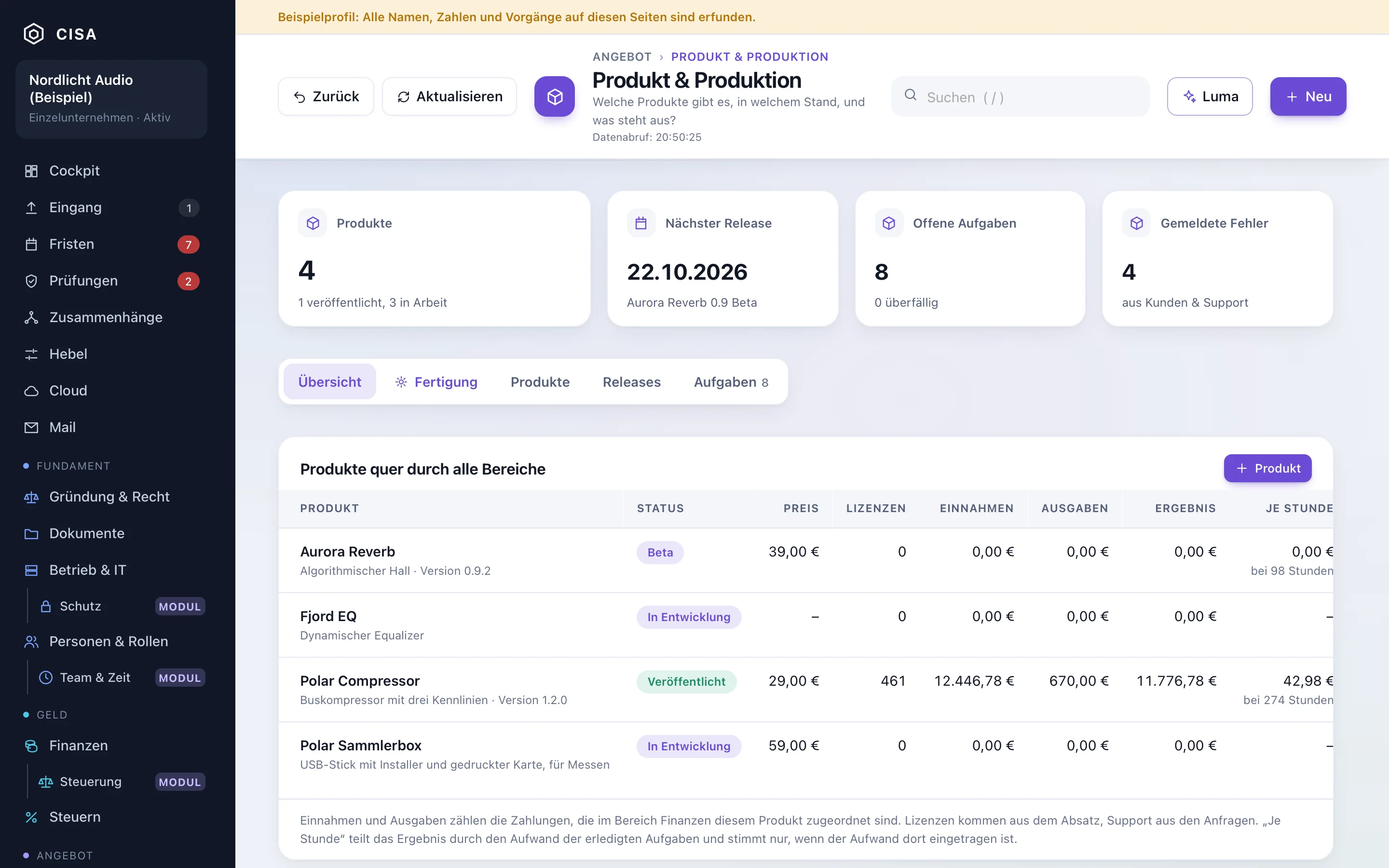Viewport: 1389px width, 868px height.
Task: Switch to the Übersicht tab
Action: coord(329,382)
